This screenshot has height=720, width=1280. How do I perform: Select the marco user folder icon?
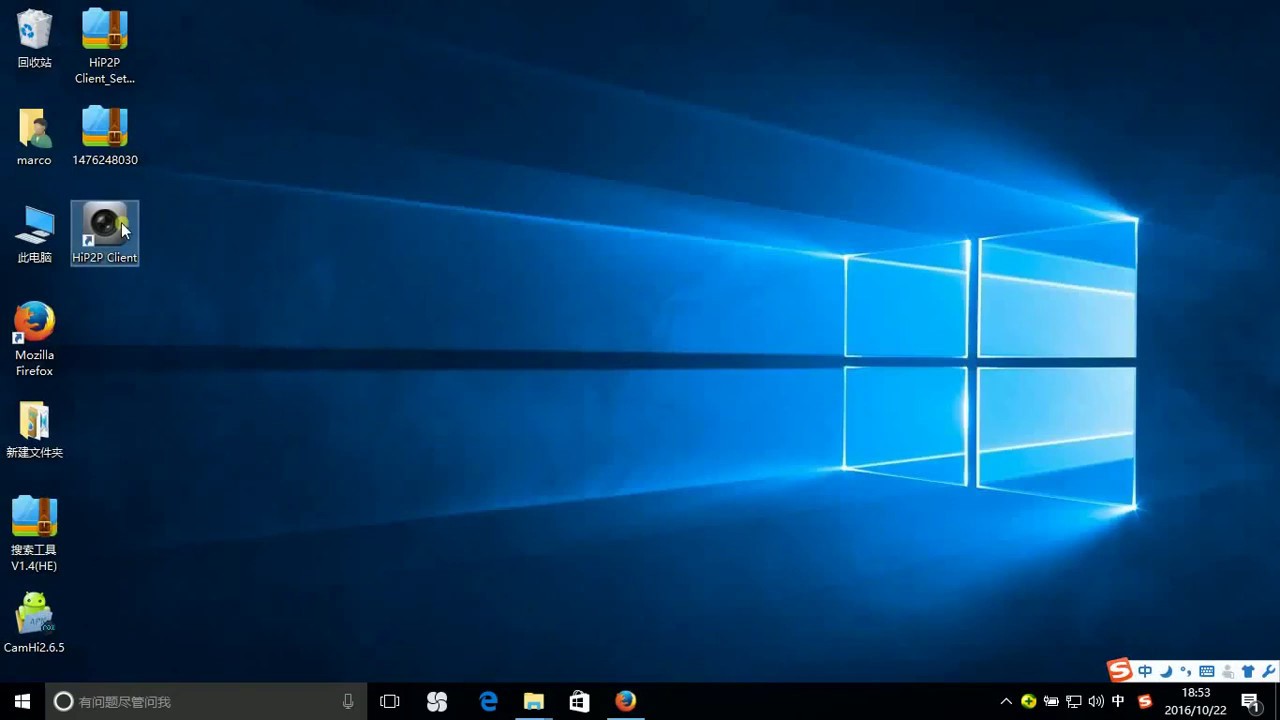(34, 136)
